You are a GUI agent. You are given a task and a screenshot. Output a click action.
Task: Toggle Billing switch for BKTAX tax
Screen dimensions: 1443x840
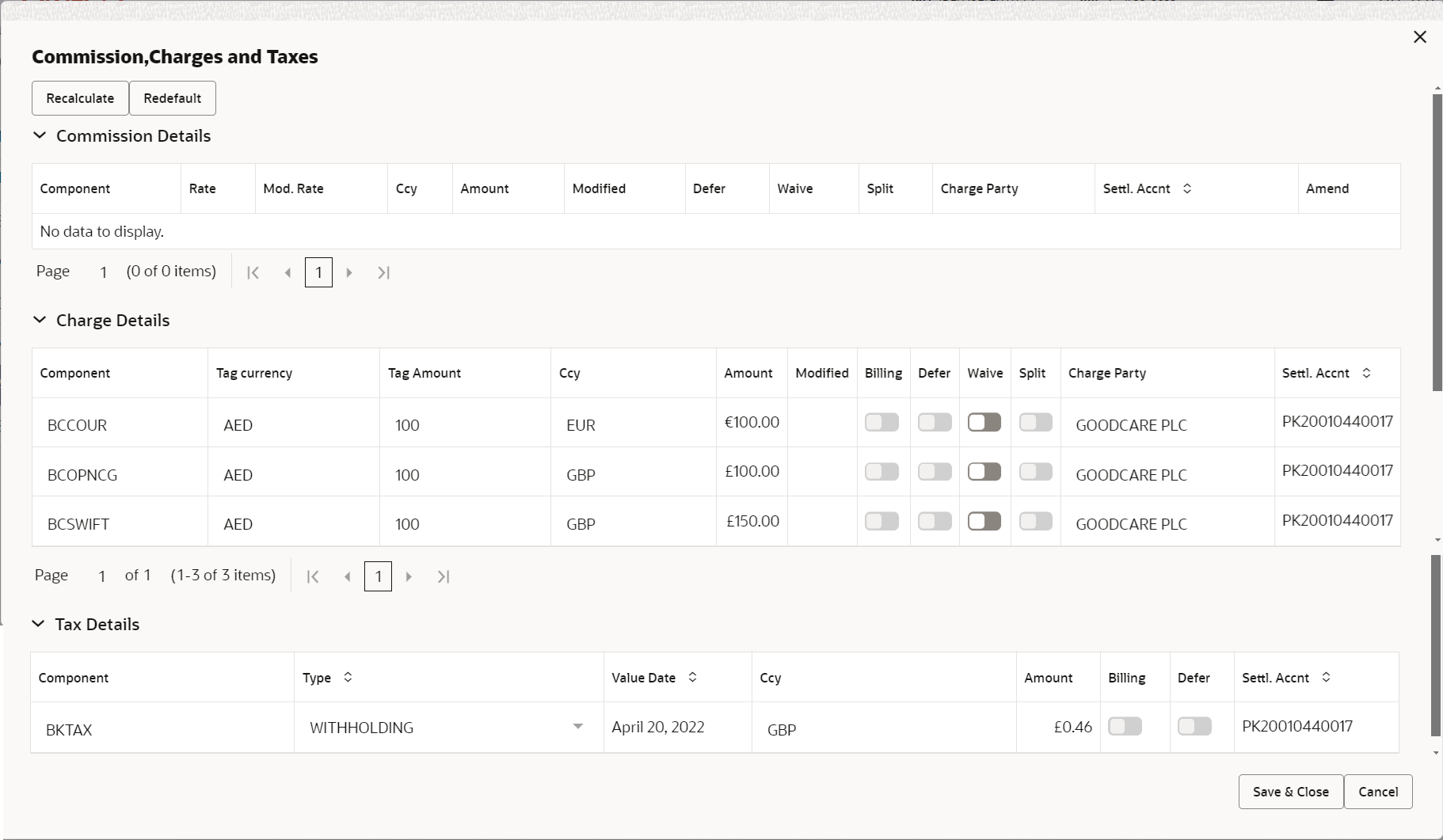(x=1125, y=726)
